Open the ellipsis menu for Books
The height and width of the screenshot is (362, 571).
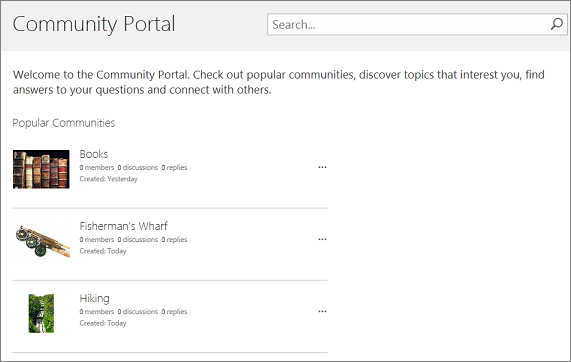point(322,167)
